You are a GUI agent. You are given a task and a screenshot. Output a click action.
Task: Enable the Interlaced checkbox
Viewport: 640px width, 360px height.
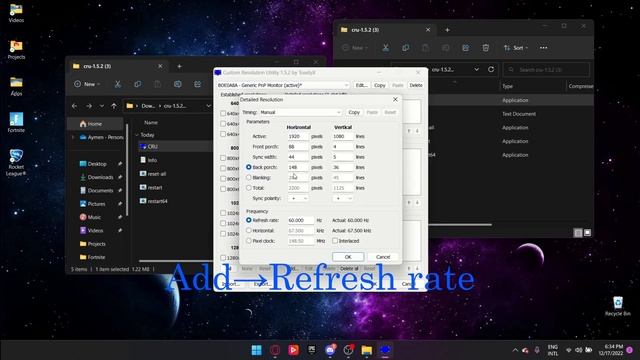pos(335,241)
